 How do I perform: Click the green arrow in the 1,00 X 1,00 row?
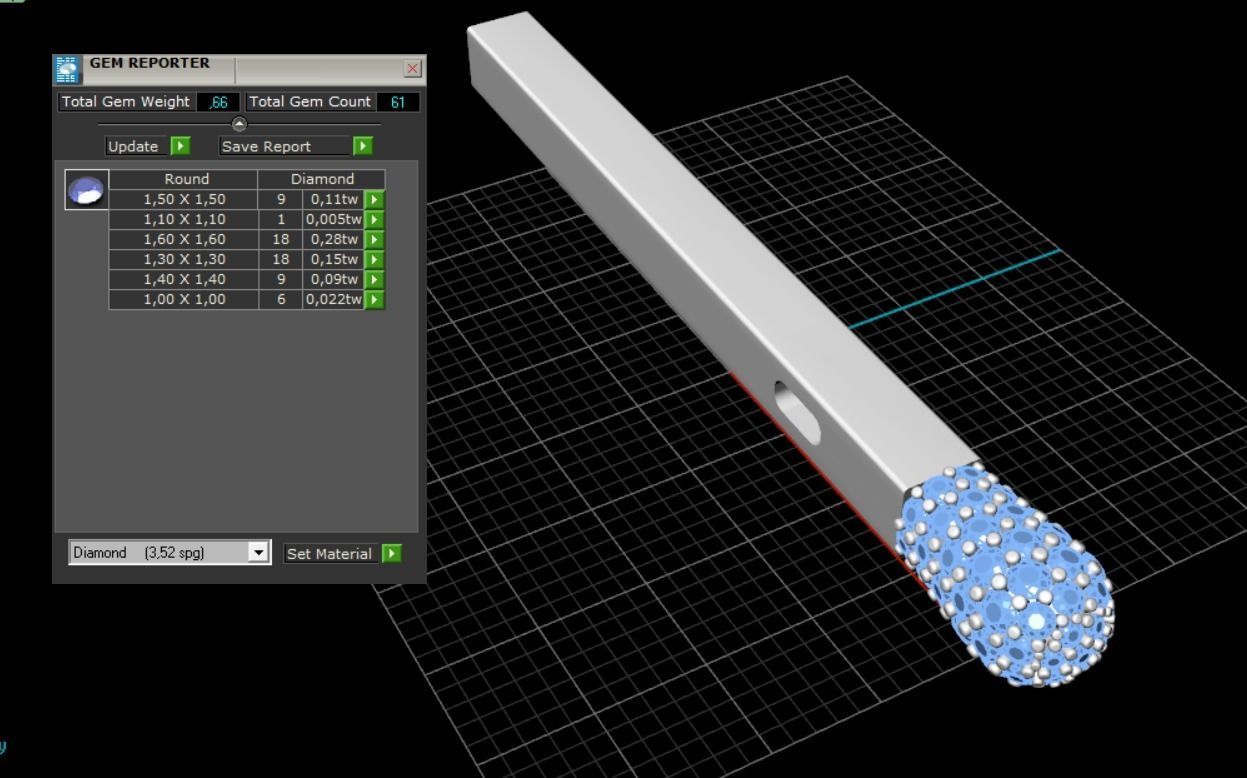[x=375, y=299]
